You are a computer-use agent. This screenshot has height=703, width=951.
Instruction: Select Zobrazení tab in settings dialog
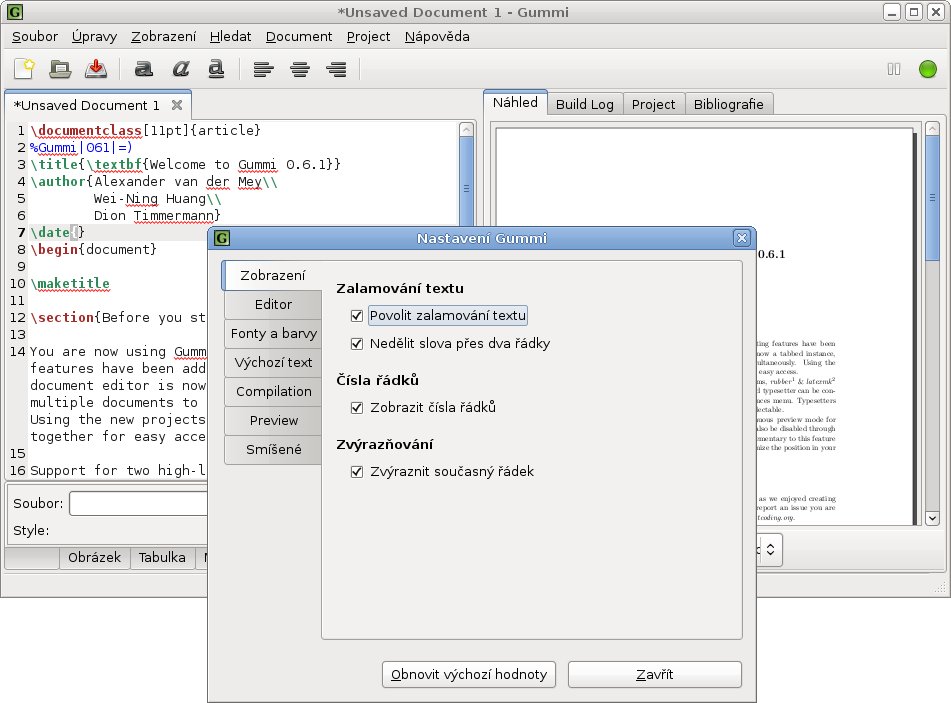[272, 275]
